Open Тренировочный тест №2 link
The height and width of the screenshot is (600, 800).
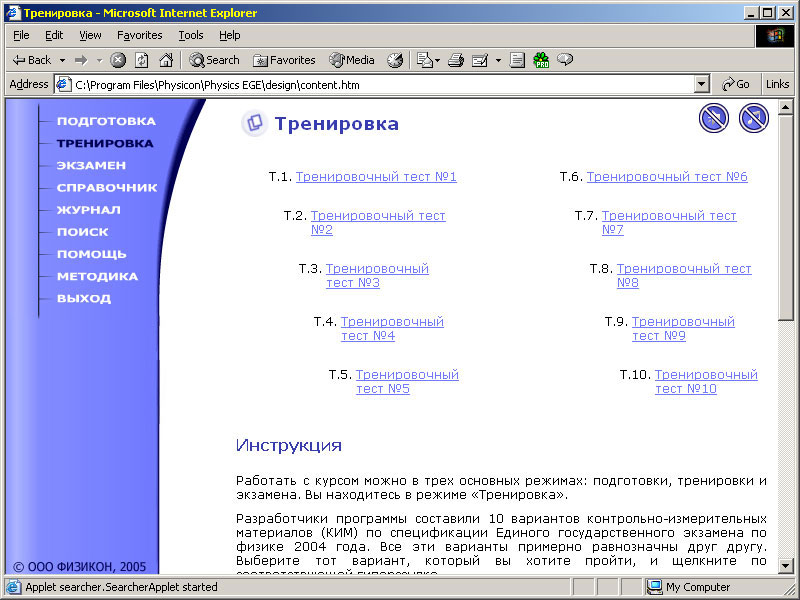[x=378, y=222]
